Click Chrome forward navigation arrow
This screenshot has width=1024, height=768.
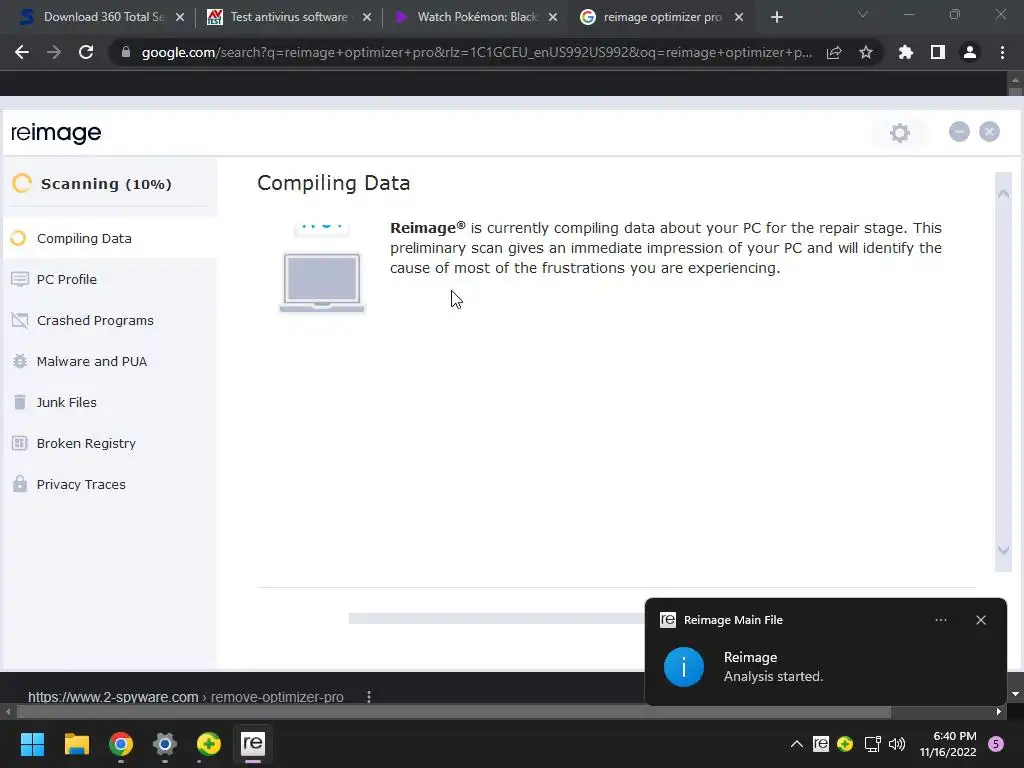click(54, 52)
